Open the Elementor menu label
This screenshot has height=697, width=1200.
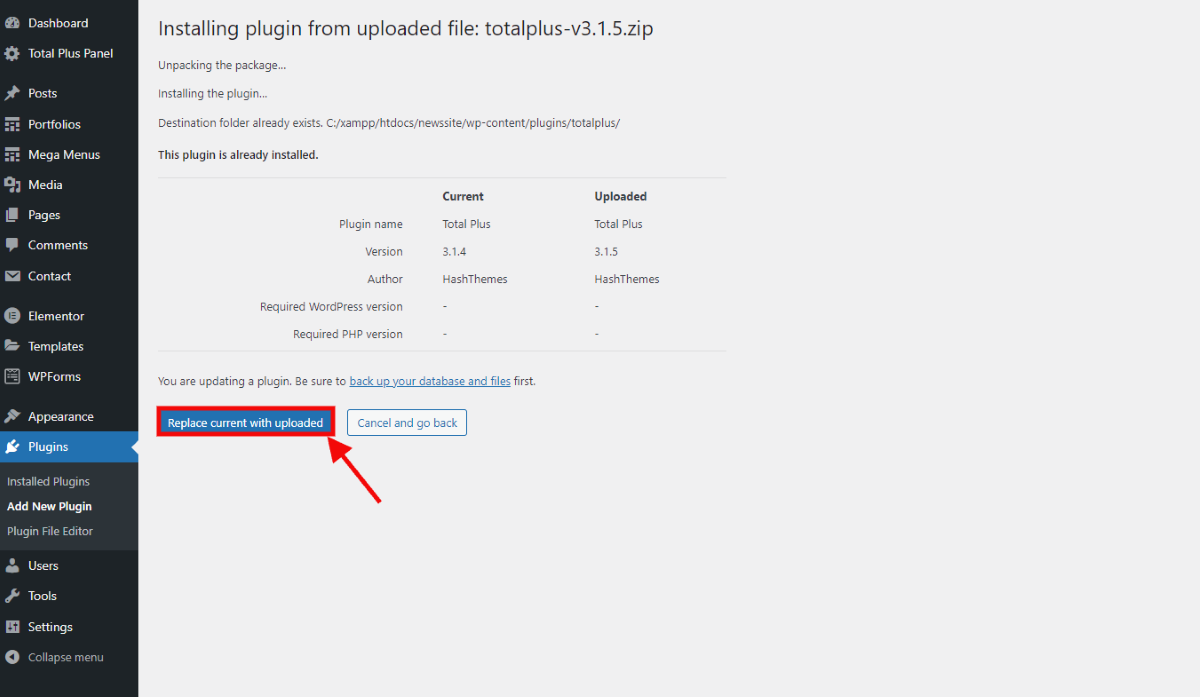coord(56,315)
